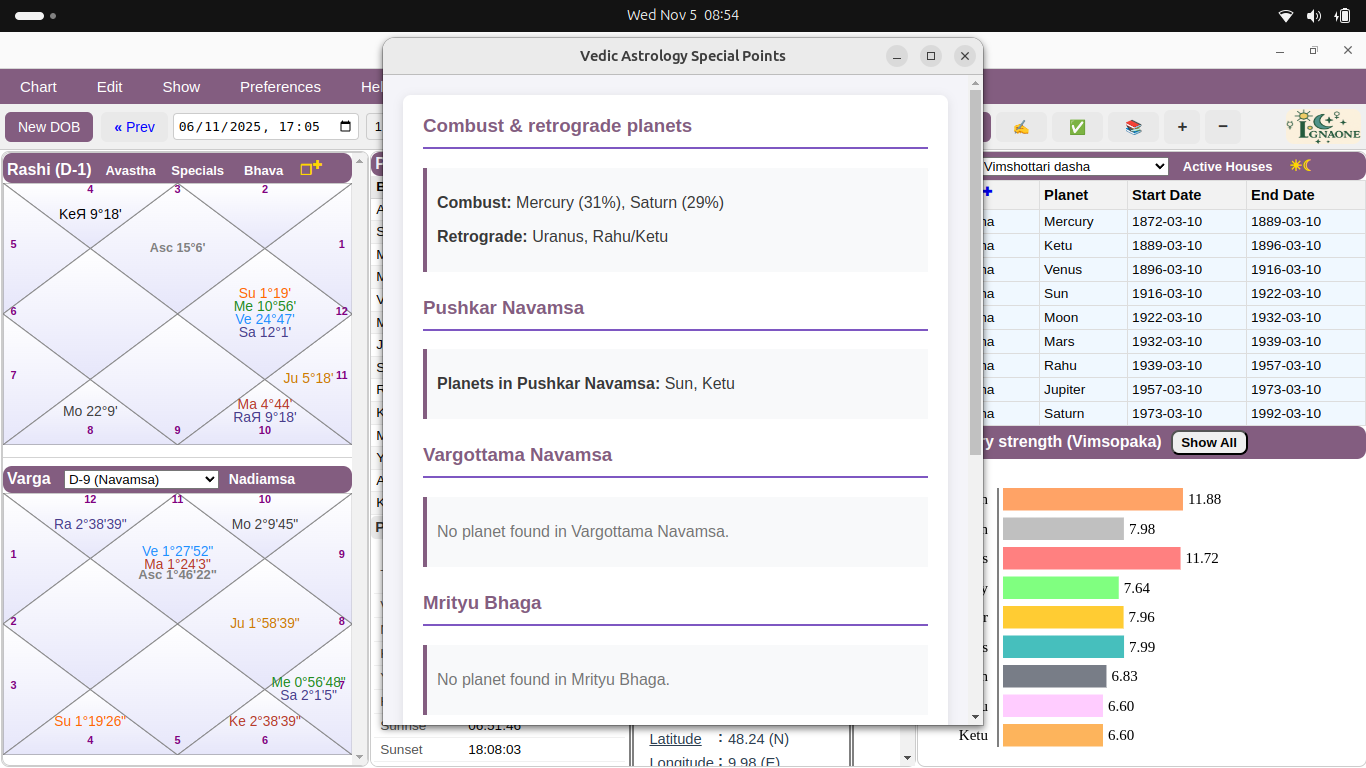Click the sun-moon icon beside Active Houses
This screenshot has height=768, width=1366.
1300,167
